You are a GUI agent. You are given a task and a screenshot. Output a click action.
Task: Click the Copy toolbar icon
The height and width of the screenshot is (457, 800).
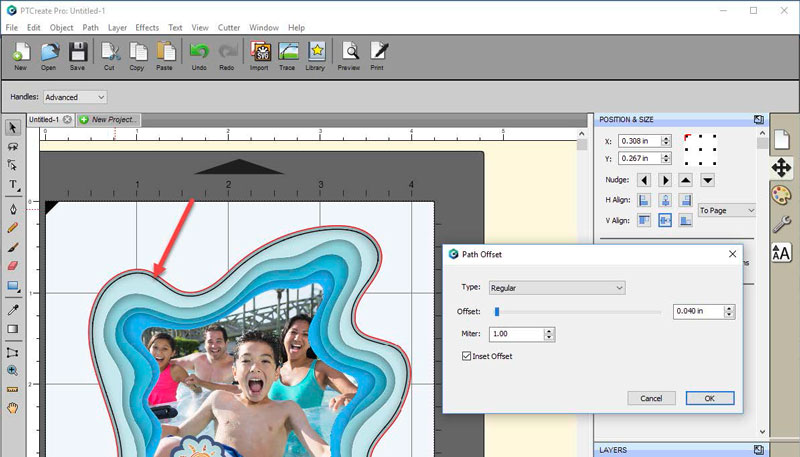click(137, 56)
